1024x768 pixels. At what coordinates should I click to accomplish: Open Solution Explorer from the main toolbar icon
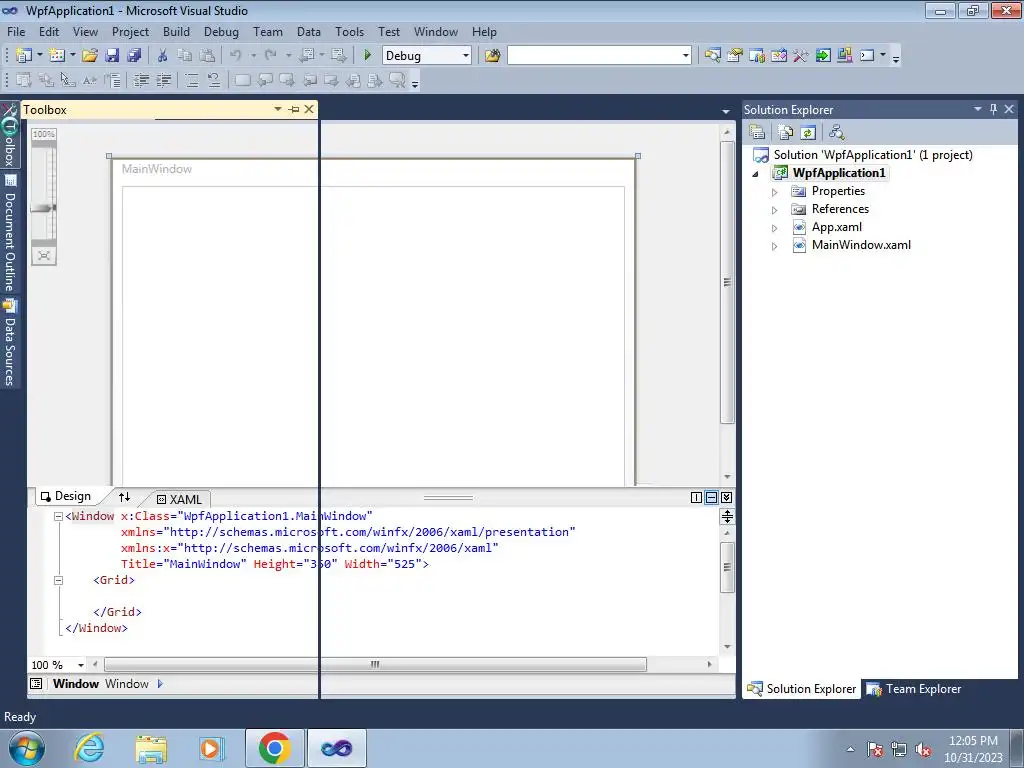pos(712,56)
